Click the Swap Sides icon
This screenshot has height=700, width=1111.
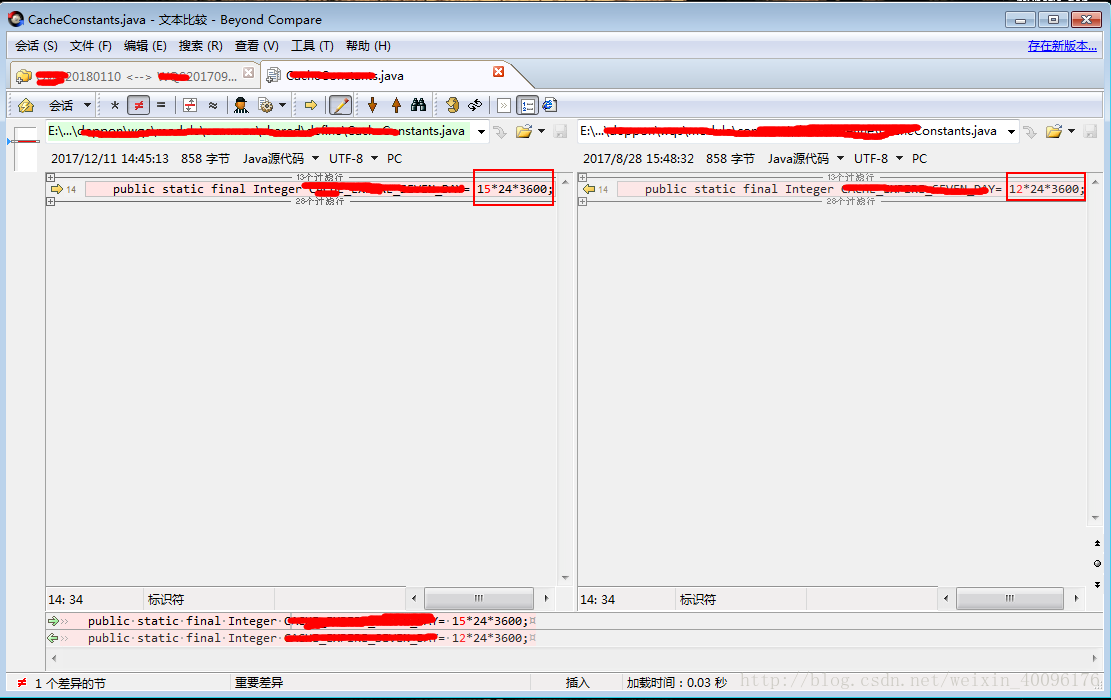tap(475, 106)
